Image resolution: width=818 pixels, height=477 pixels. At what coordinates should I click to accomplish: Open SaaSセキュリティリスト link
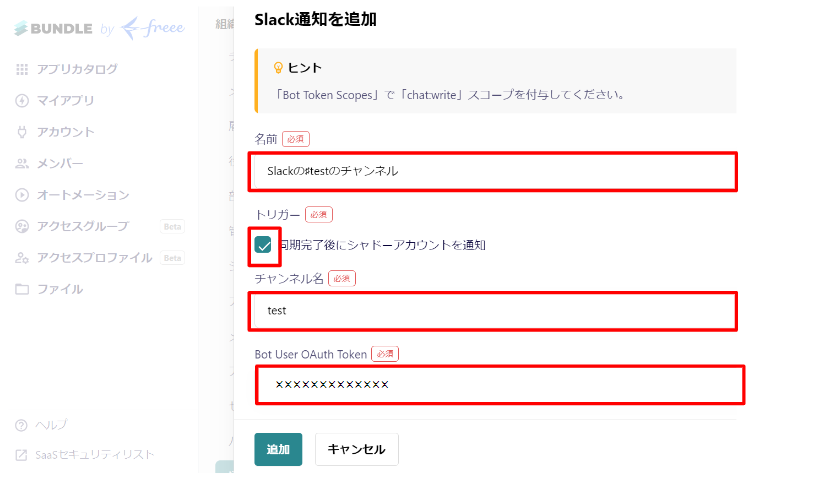94,455
